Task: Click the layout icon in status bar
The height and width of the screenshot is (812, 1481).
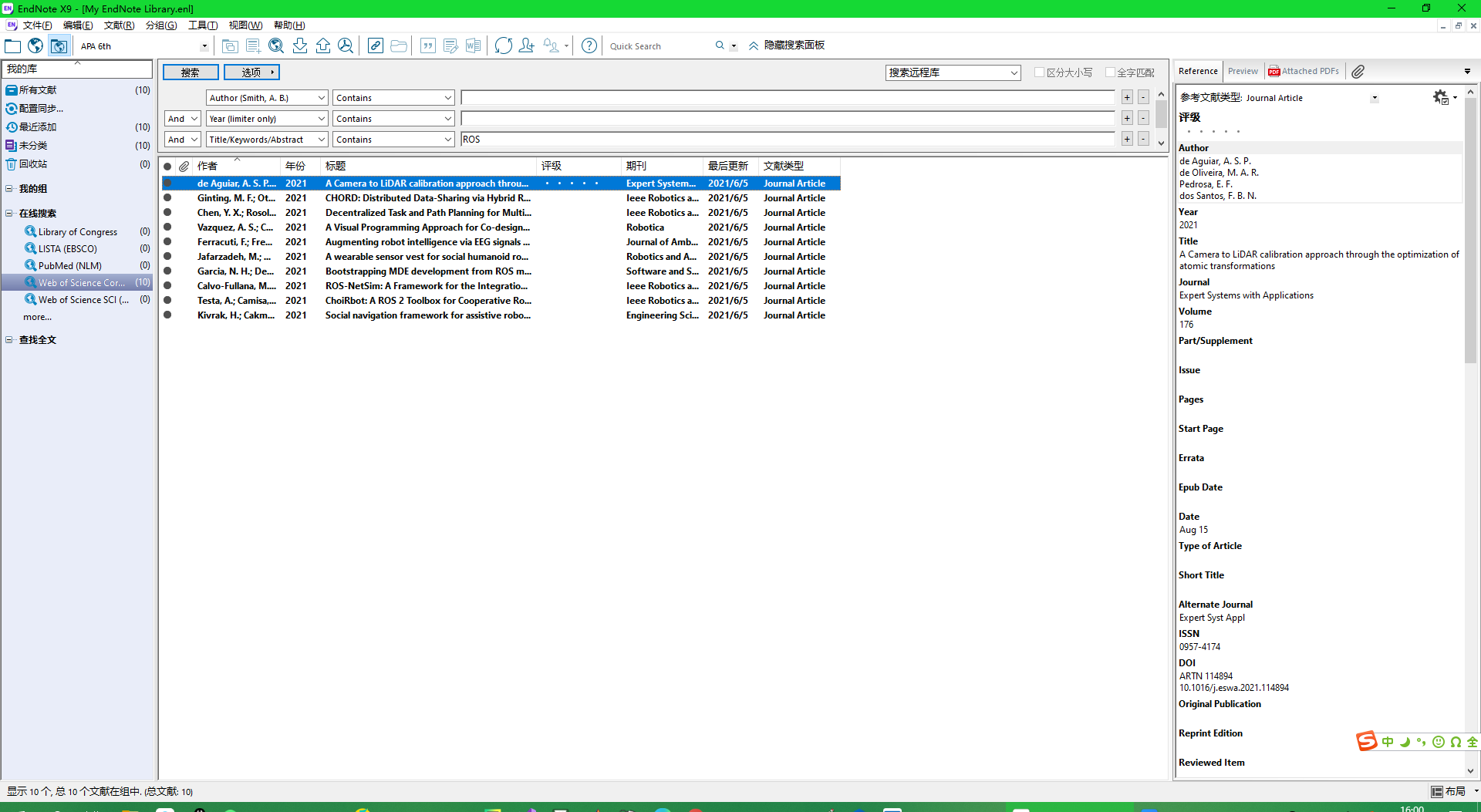Action: tap(1437, 792)
